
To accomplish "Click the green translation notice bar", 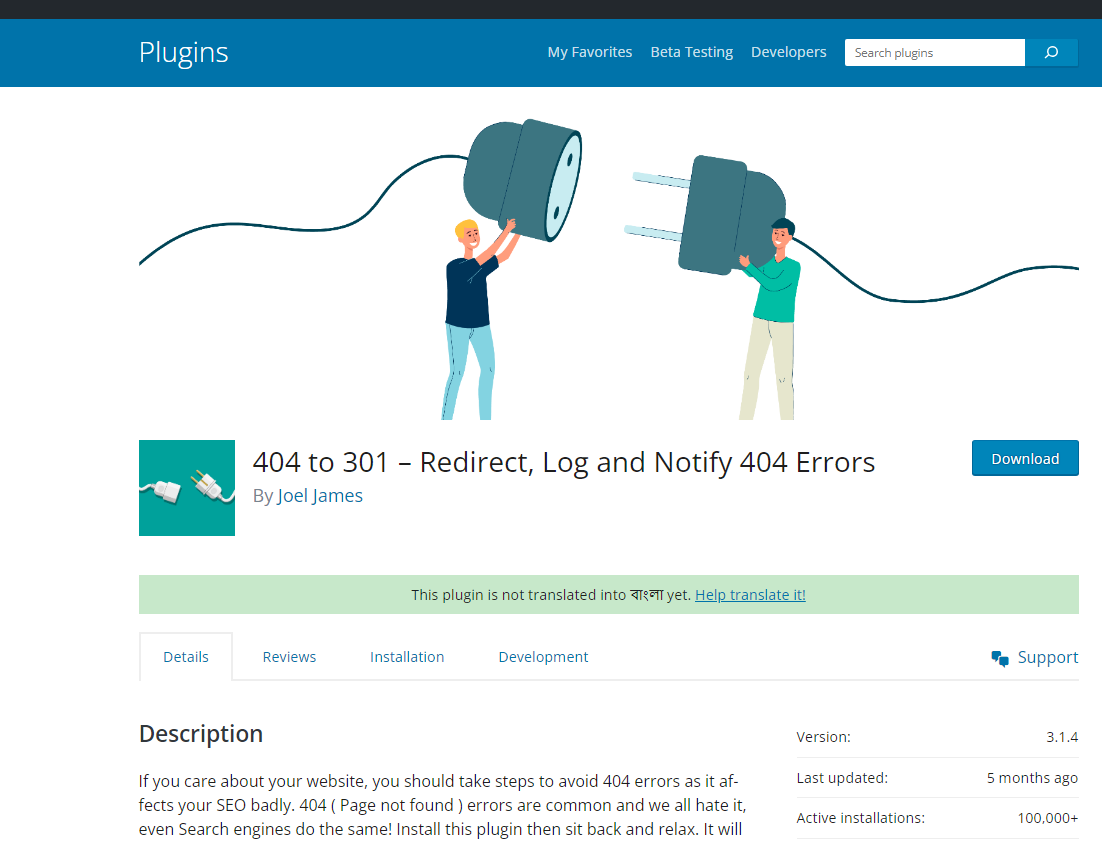I will (x=300, y=595).
